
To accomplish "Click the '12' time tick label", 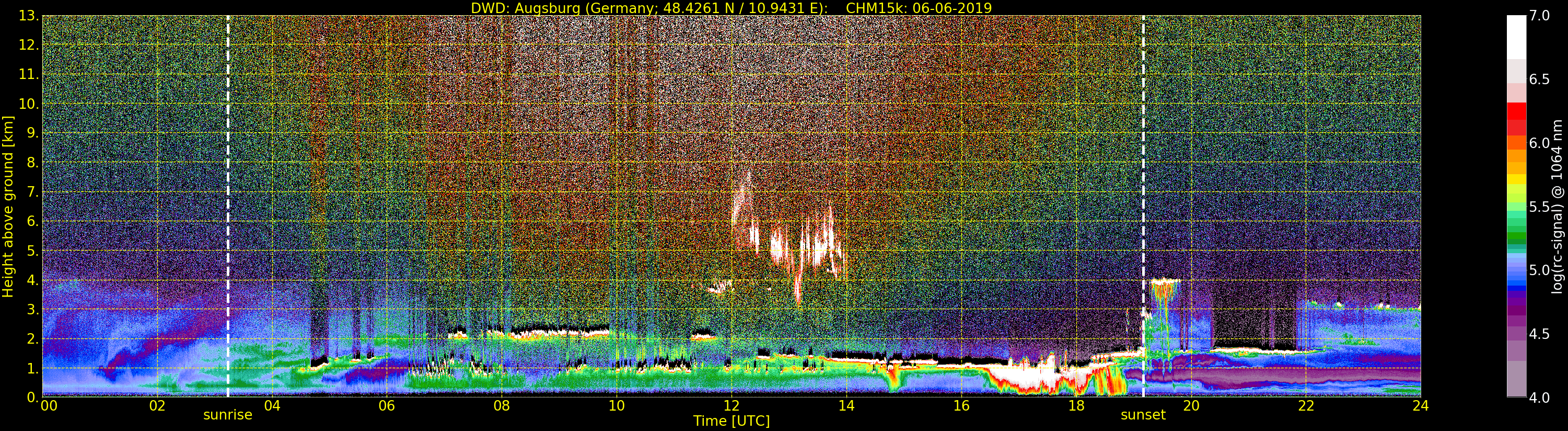I will [x=731, y=405].
